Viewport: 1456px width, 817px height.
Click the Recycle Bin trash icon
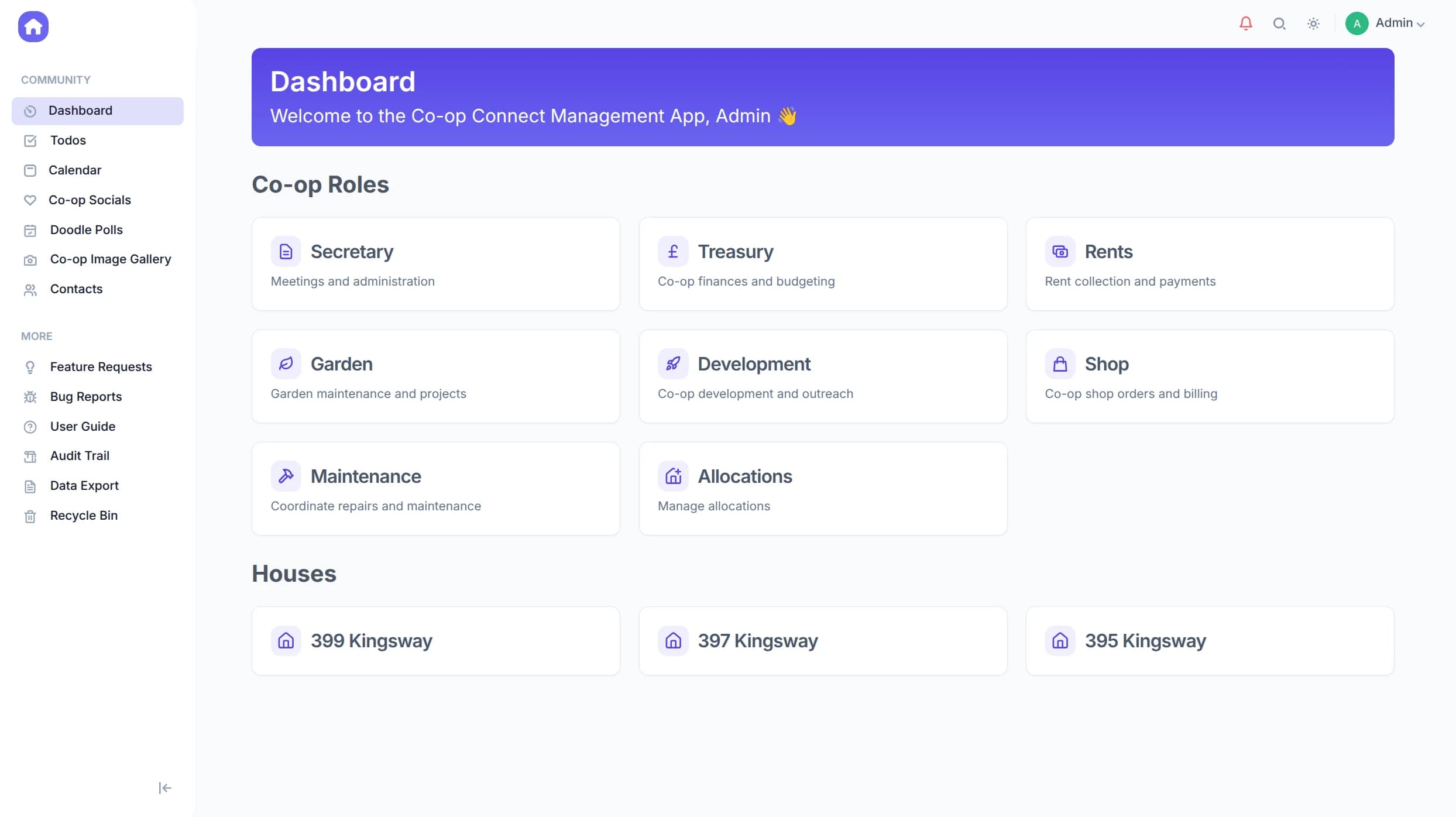[x=30, y=516]
